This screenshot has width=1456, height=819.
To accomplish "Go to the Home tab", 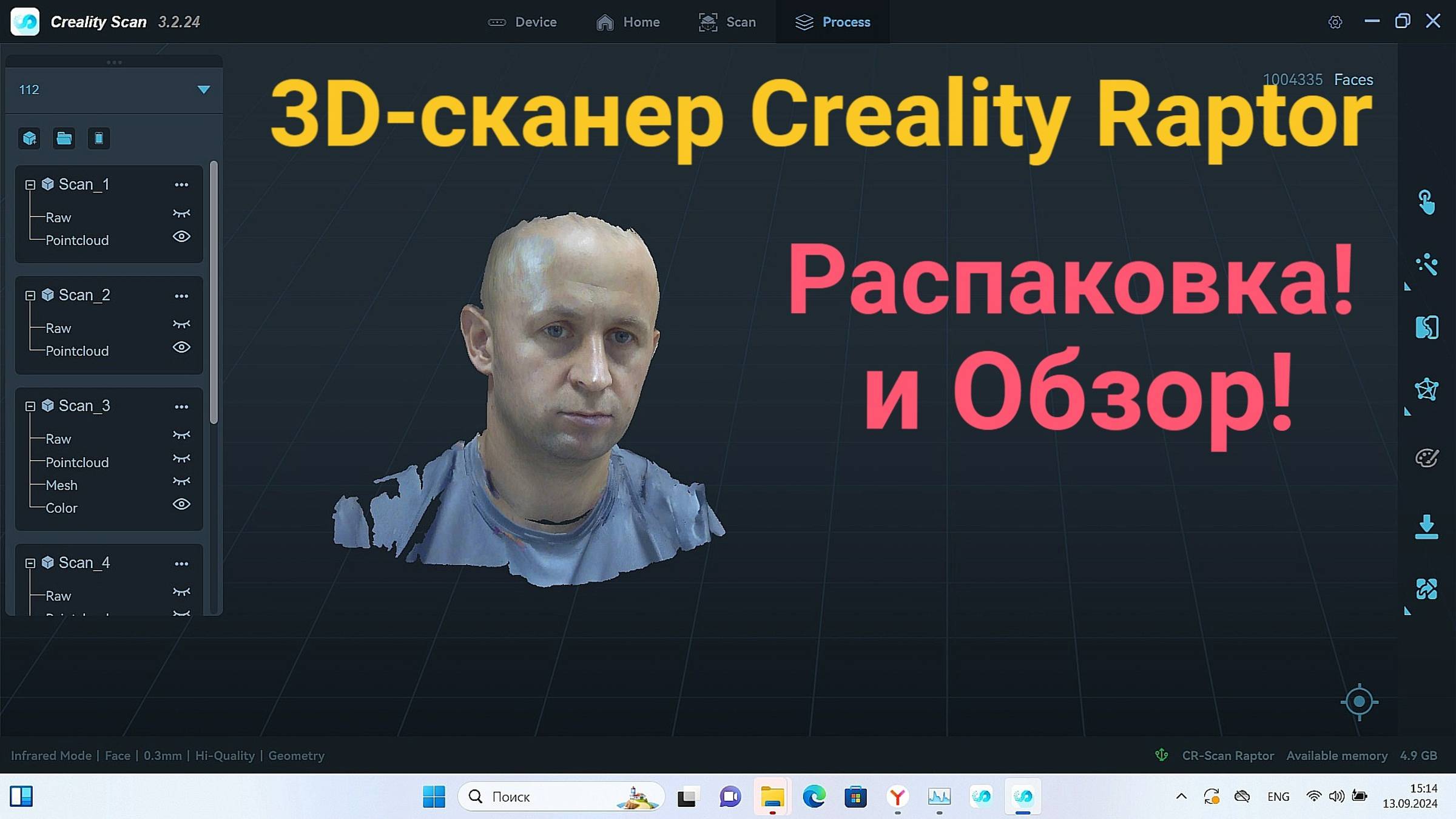I will [628, 22].
